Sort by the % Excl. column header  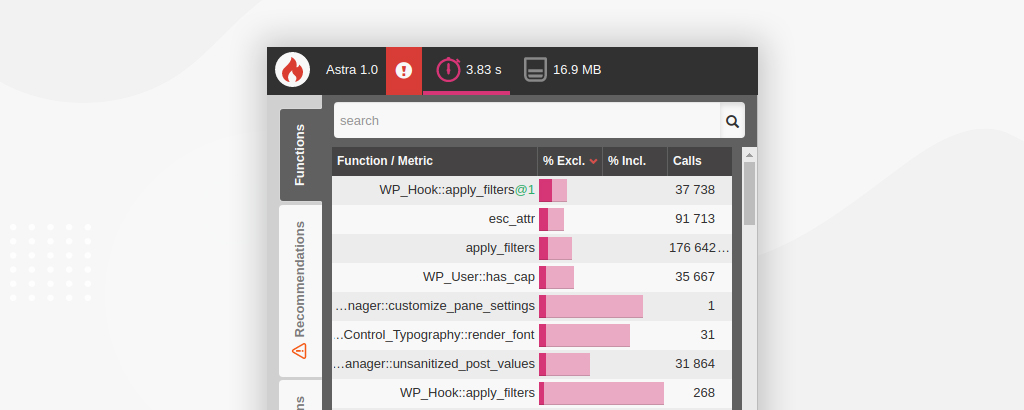pyautogui.click(x=569, y=161)
